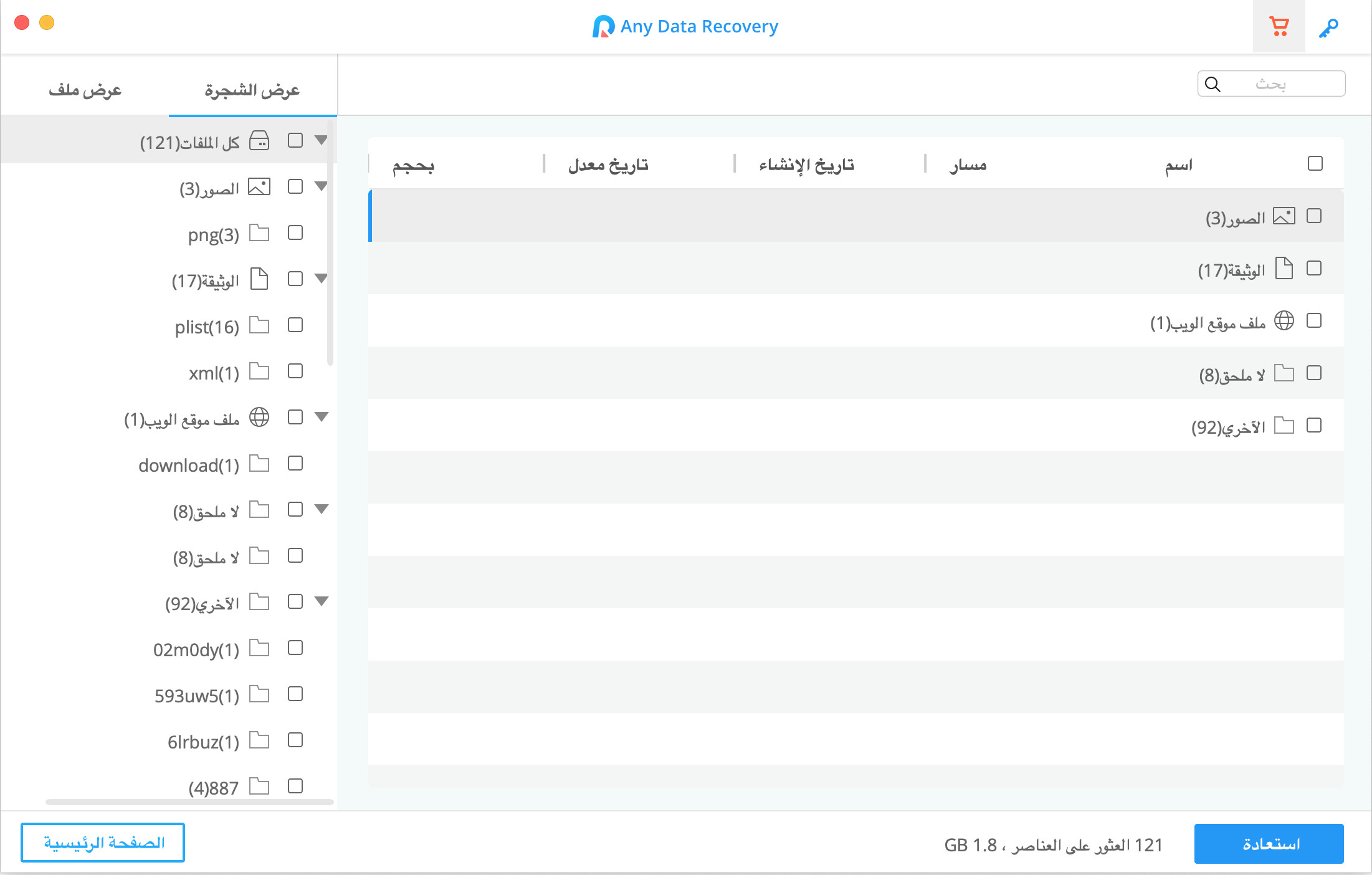Click the folder icon beside 02m0dy(1)
Image resolution: width=1372 pixels, height=875 pixels.
click(259, 648)
